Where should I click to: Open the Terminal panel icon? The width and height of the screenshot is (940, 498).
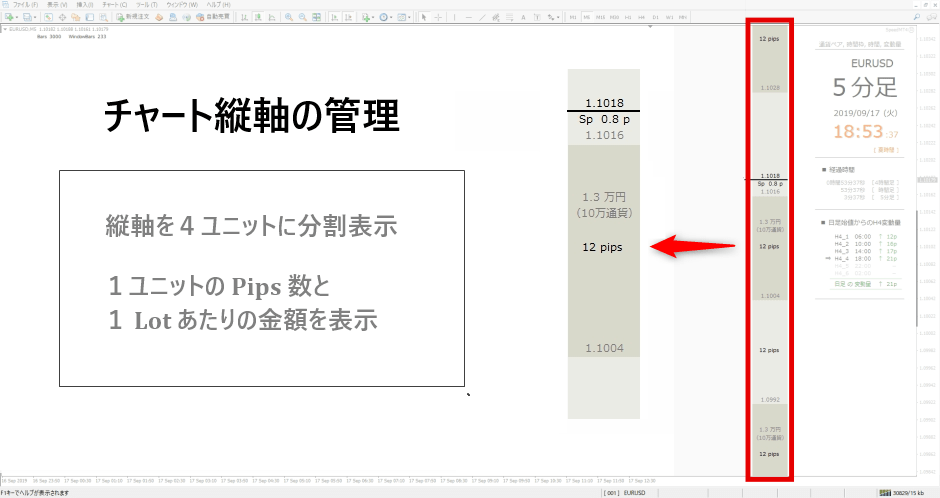[89, 17]
